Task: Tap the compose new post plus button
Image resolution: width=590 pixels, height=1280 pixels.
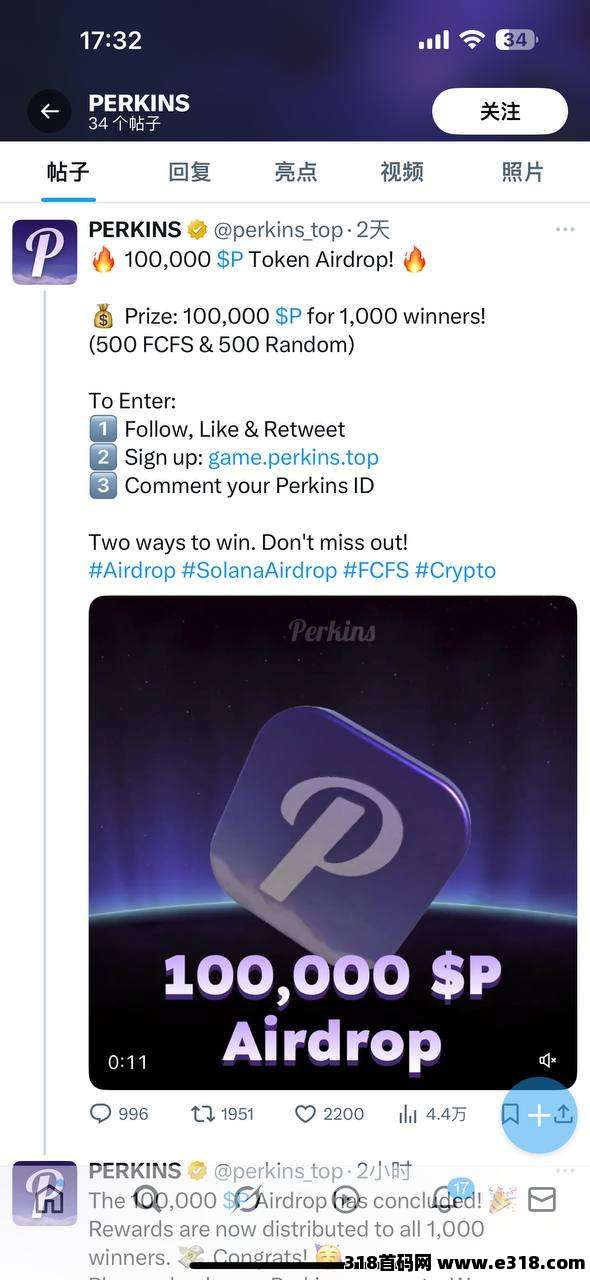Action: pyautogui.click(x=539, y=1115)
